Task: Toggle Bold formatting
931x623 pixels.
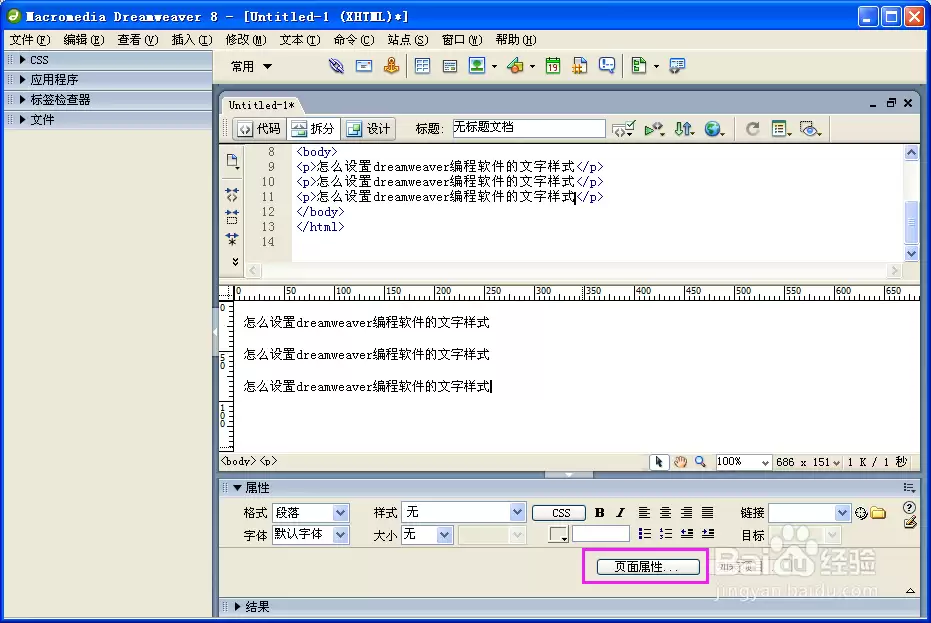Action: pyautogui.click(x=600, y=513)
